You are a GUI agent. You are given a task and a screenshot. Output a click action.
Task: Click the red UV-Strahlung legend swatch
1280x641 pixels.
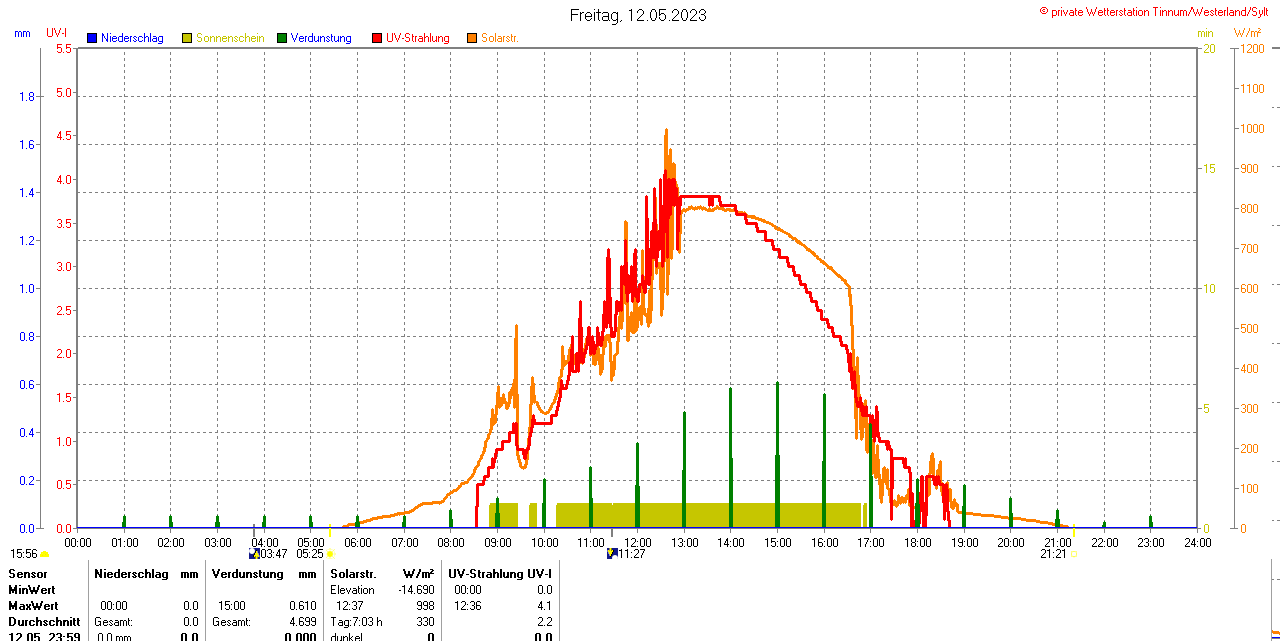point(377,38)
